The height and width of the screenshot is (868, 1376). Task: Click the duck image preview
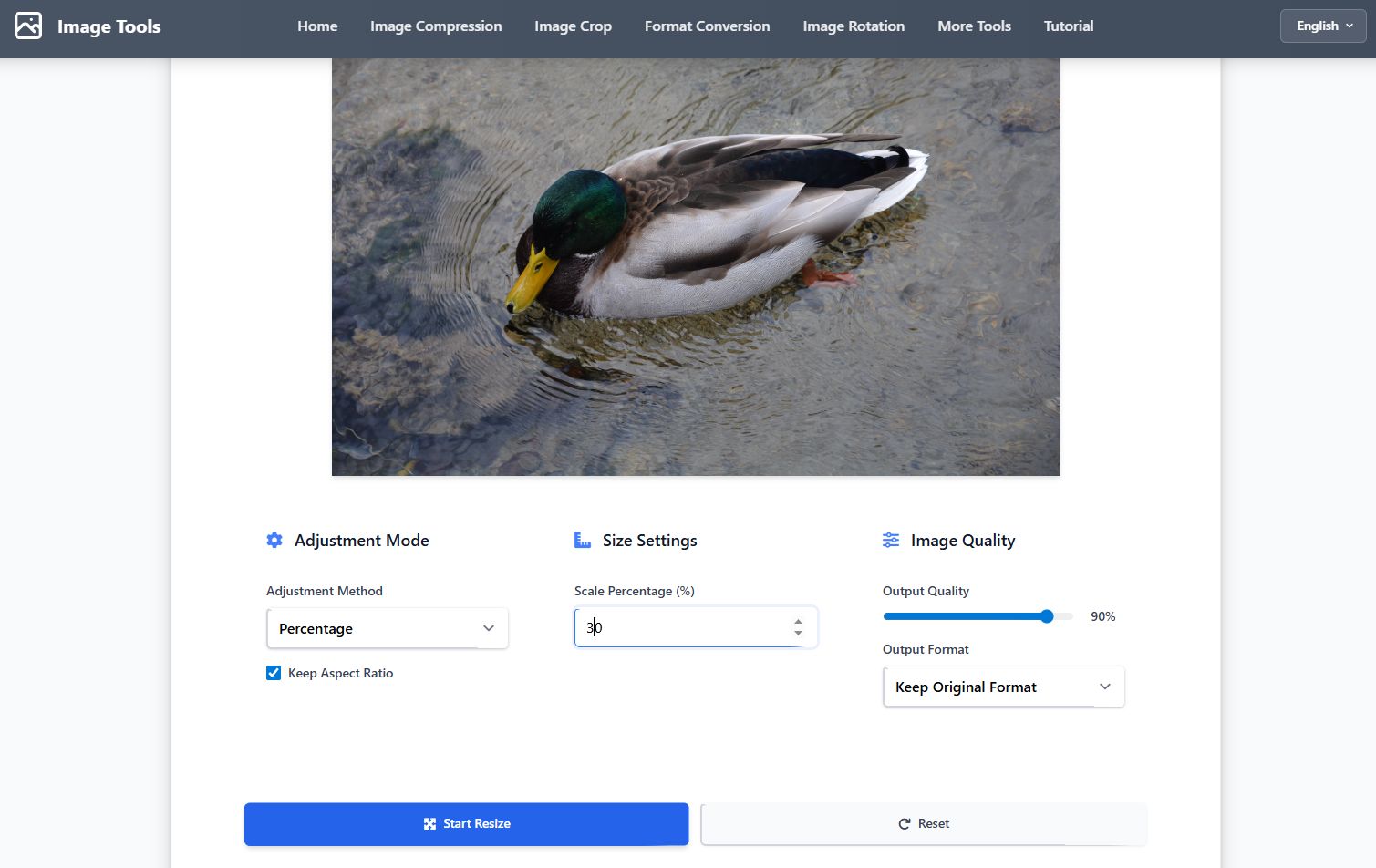[696, 267]
